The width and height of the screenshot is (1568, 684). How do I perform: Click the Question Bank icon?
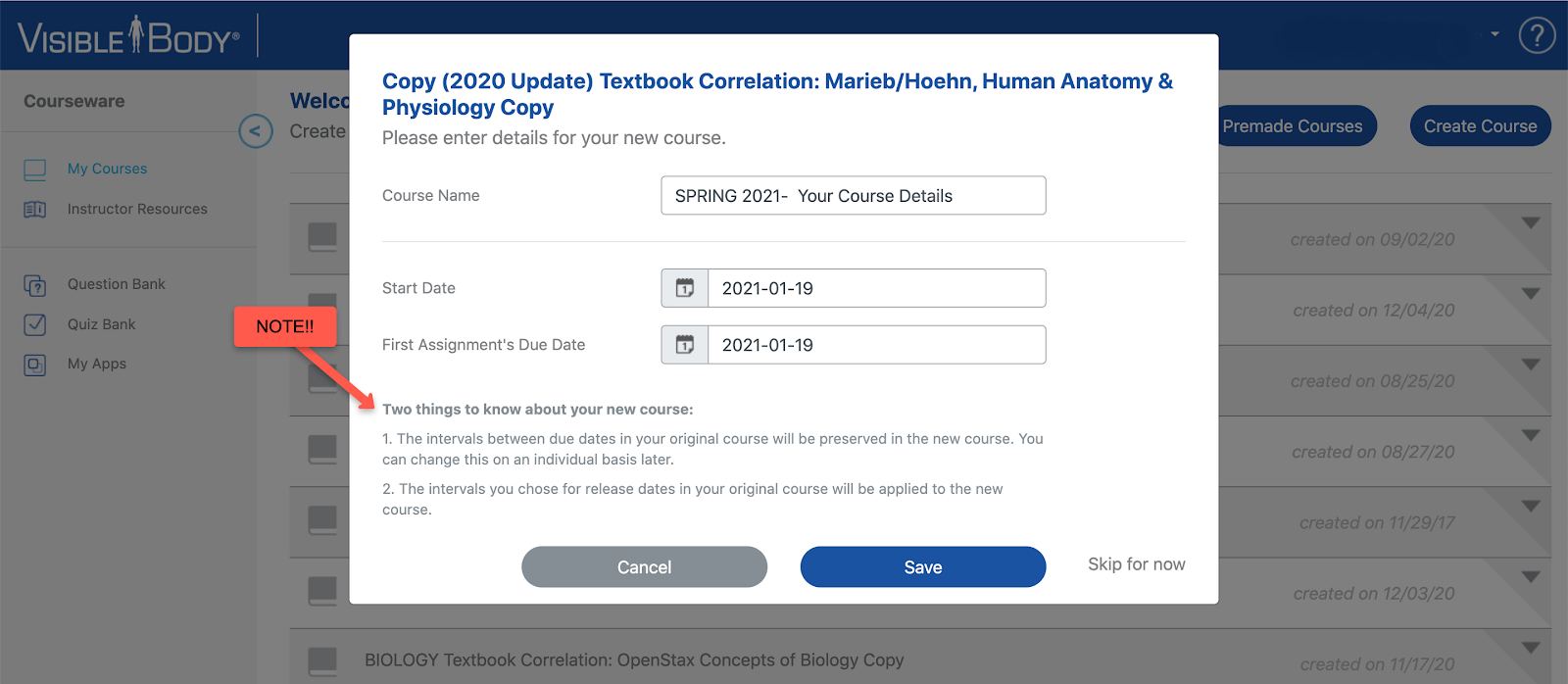pos(35,285)
